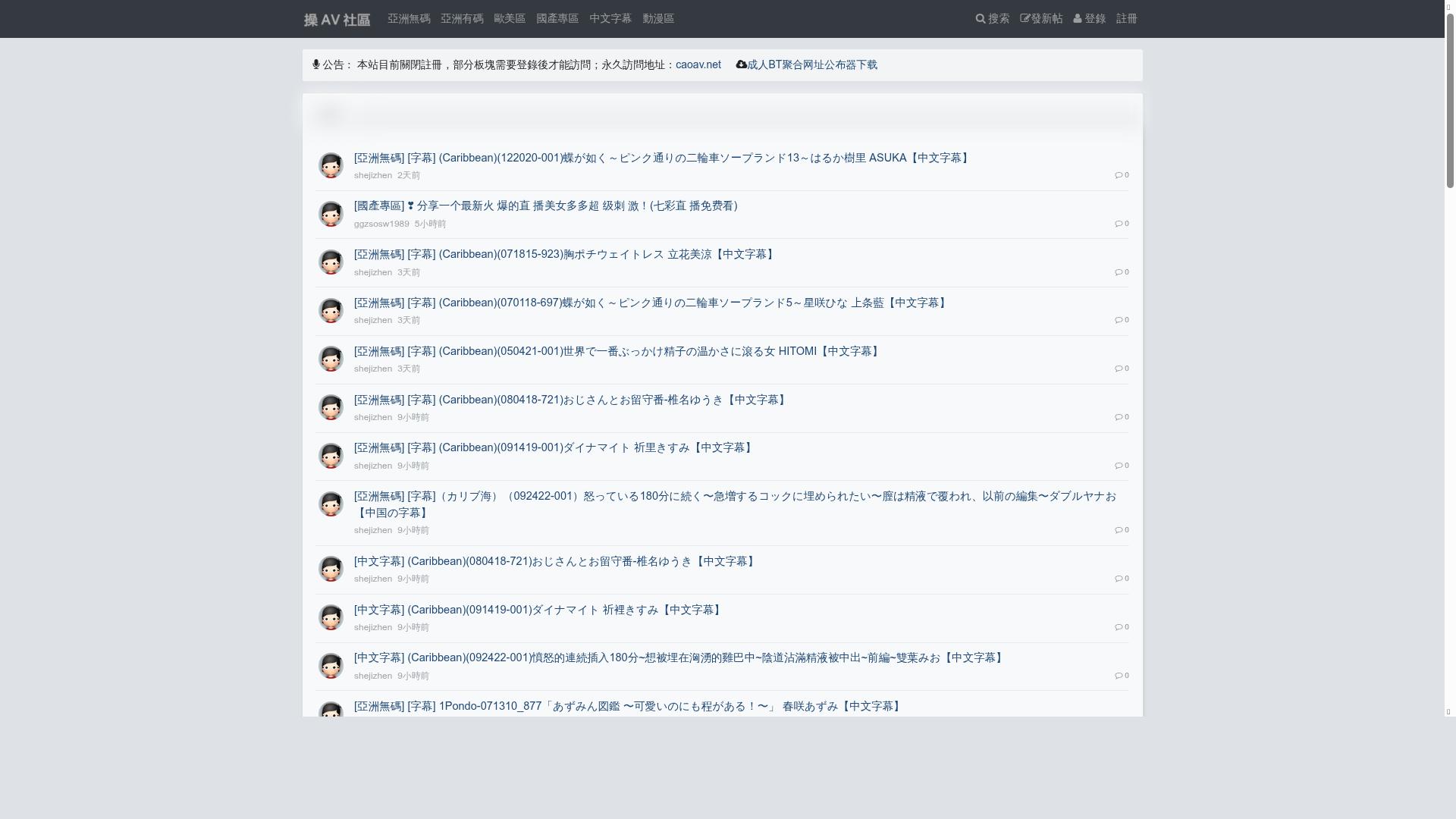Switch to the 動漫區 section
1456x819 pixels.
click(657, 18)
